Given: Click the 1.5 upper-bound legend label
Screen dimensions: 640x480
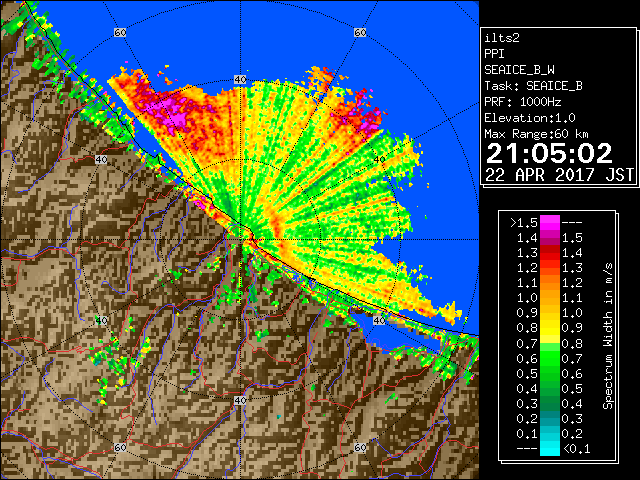Looking at the screenshot, I should pos(572,238).
